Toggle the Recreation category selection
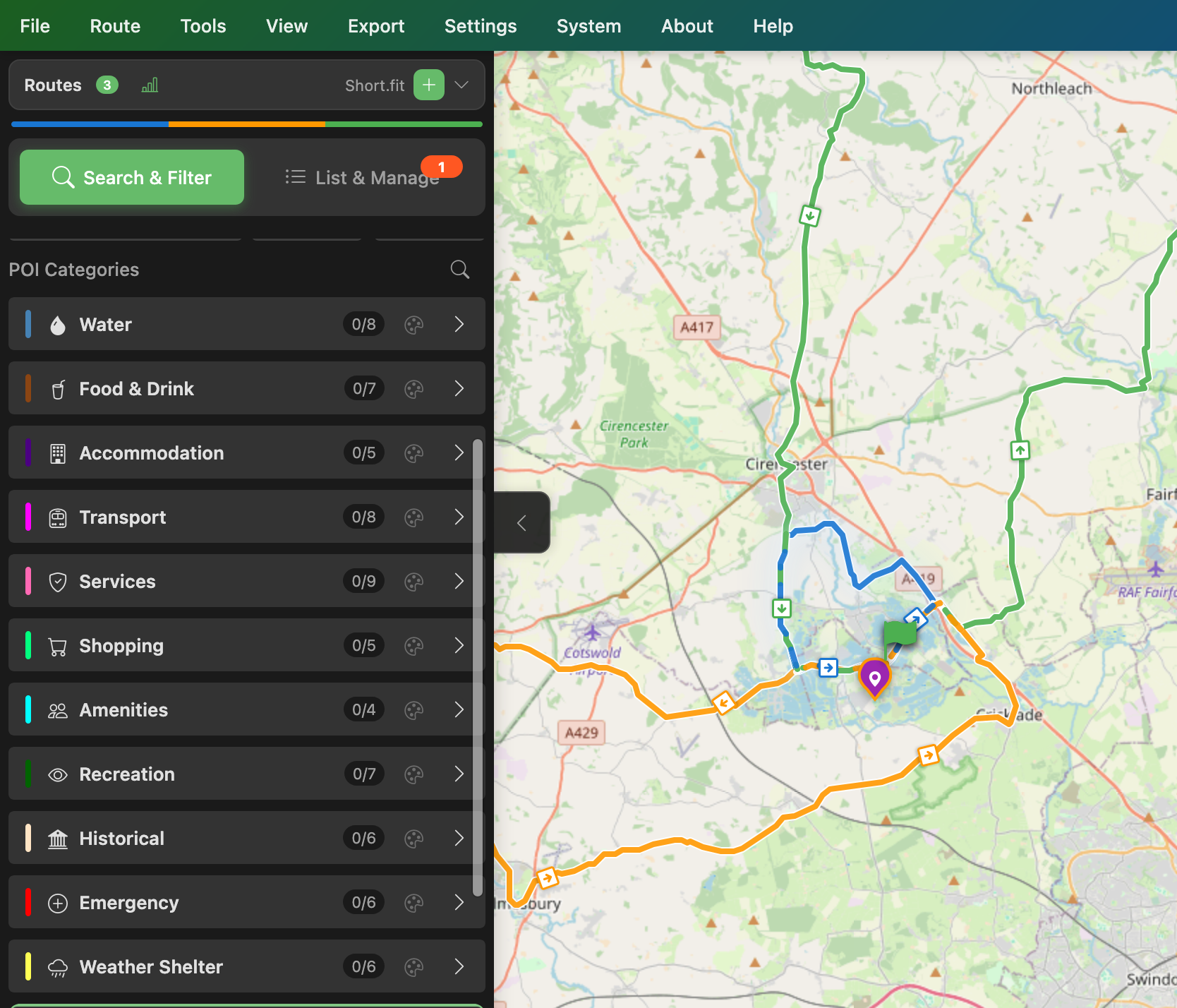Viewport: 1177px width, 1008px height. pyautogui.click(x=126, y=774)
